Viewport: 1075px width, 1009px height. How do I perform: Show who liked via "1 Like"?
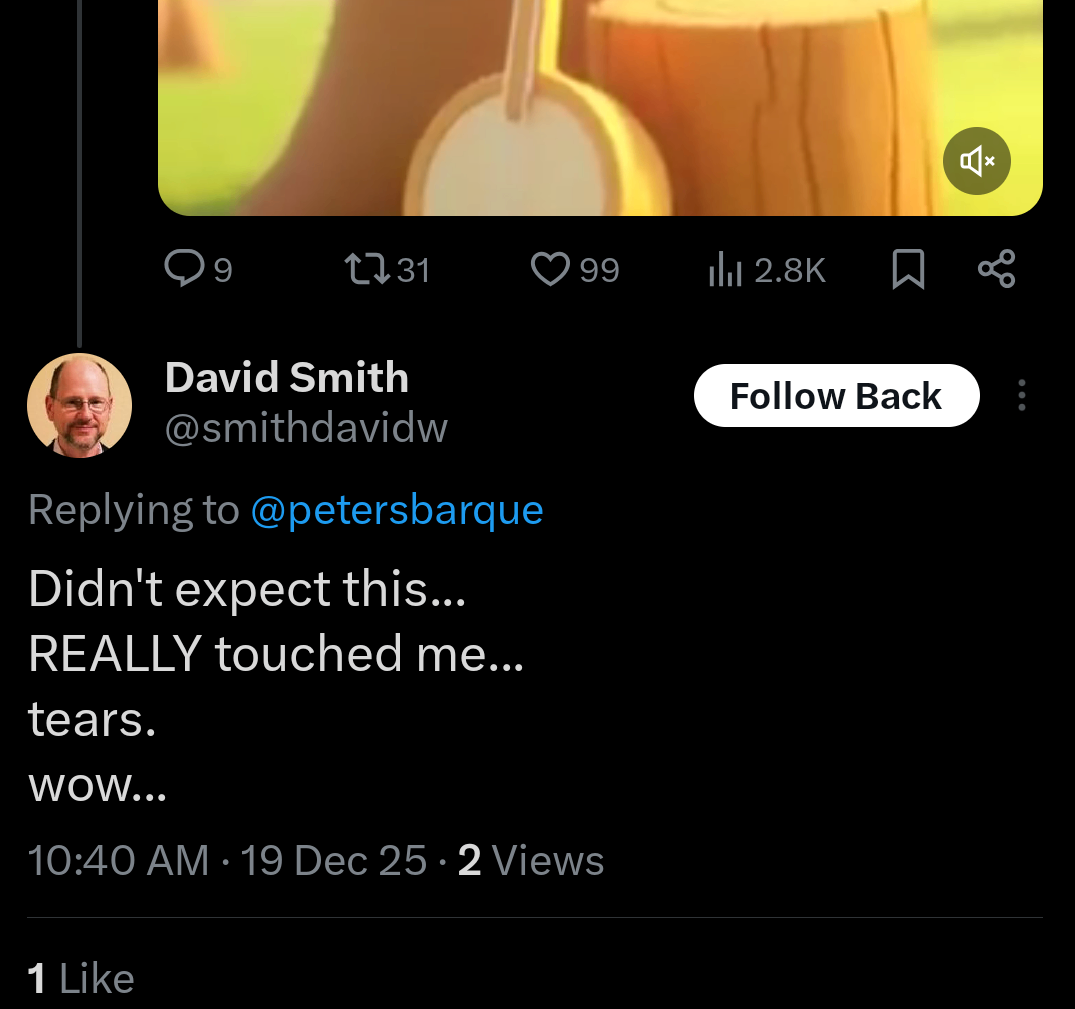(x=81, y=978)
